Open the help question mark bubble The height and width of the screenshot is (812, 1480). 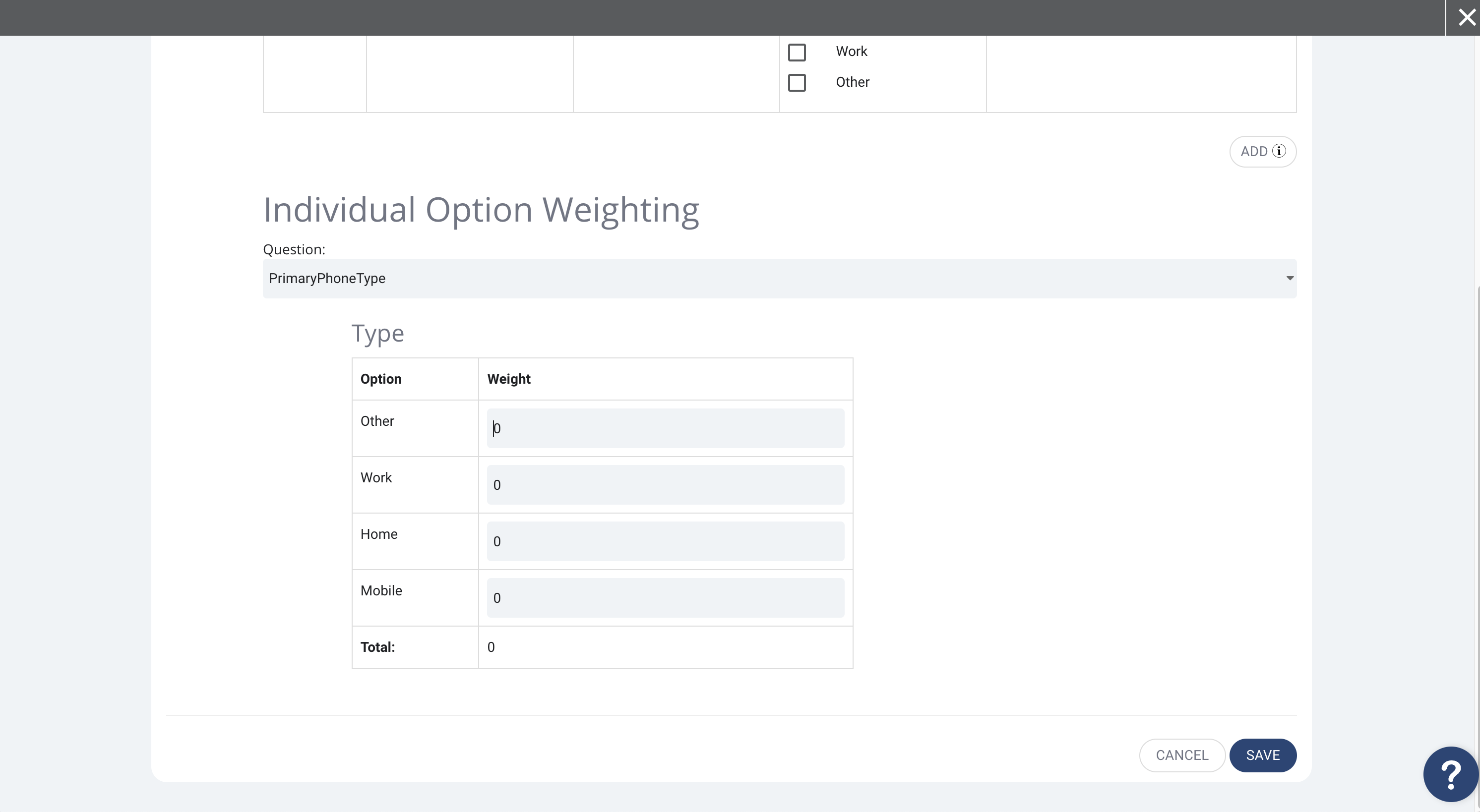(1451, 774)
